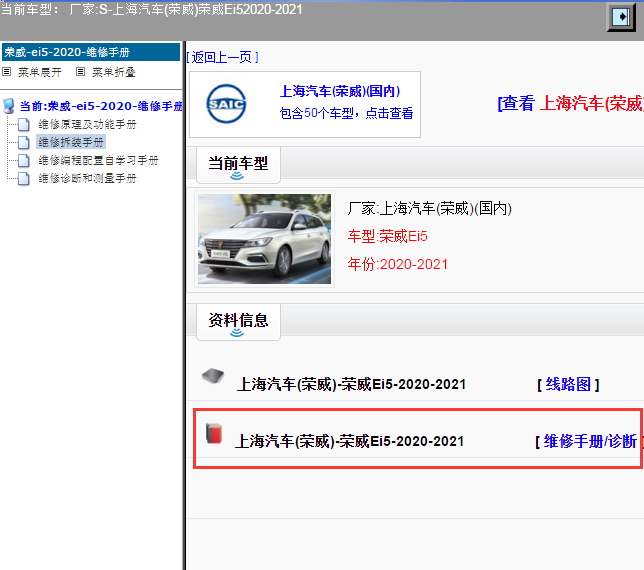Open 维修编程配置自学习手册 in the tree
This screenshot has height=570, width=644.
pyautogui.click(x=98, y=160)
